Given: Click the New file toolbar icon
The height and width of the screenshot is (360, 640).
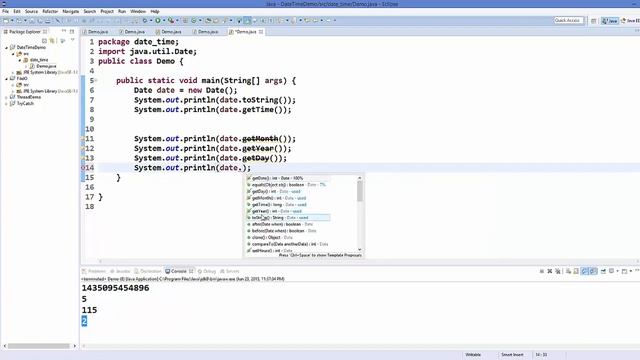Looking at the screenshot, I should click(x=6, y=20).
